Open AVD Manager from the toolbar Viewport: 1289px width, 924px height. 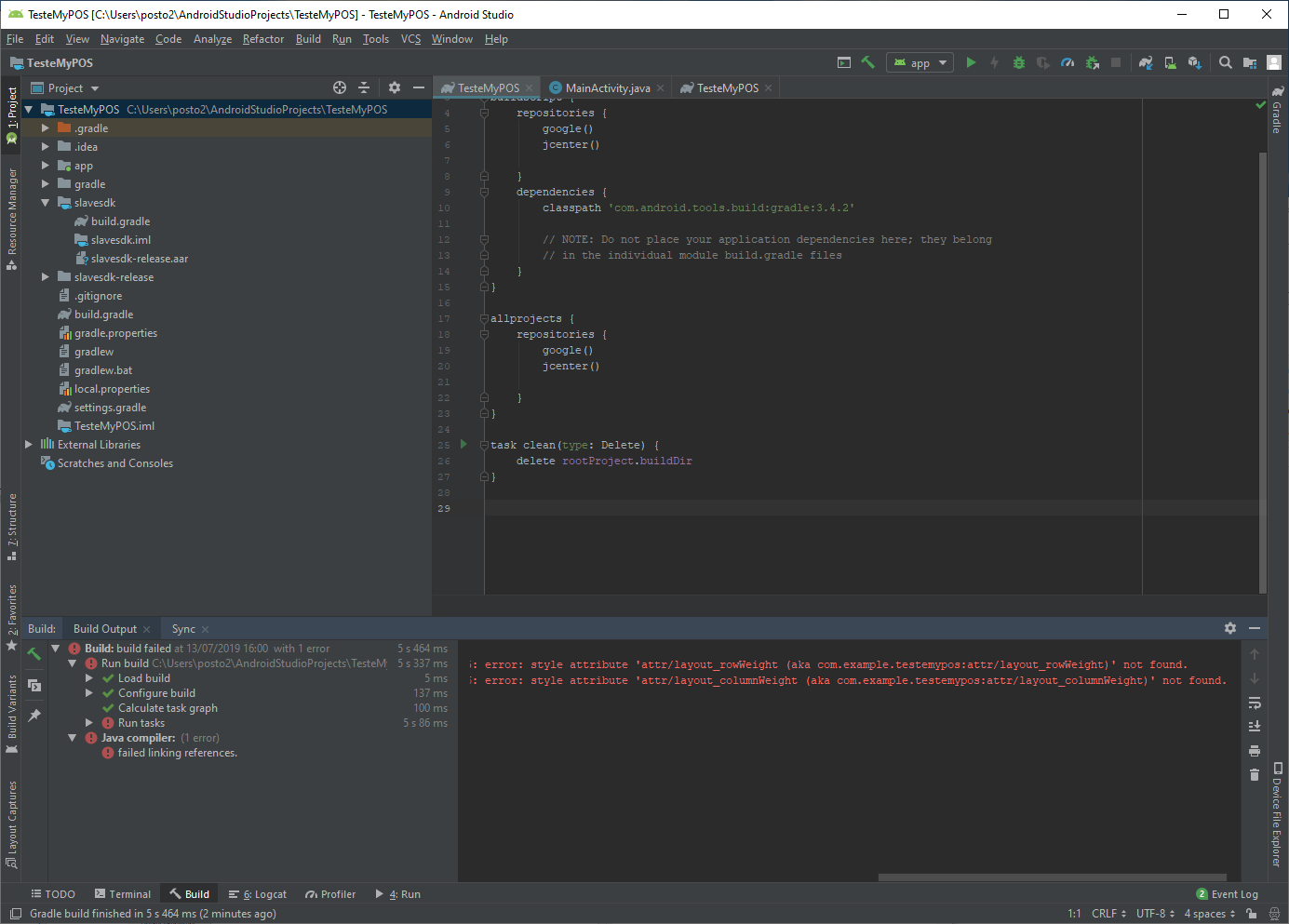(x=1170, y=62)
